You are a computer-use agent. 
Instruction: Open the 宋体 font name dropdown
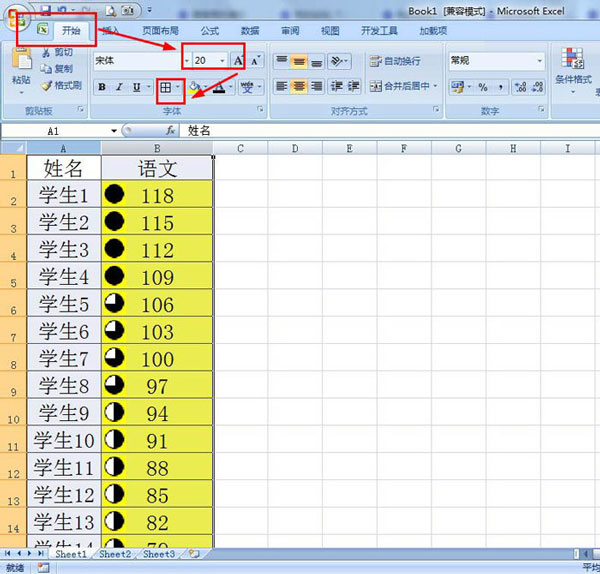coord(186,61)
